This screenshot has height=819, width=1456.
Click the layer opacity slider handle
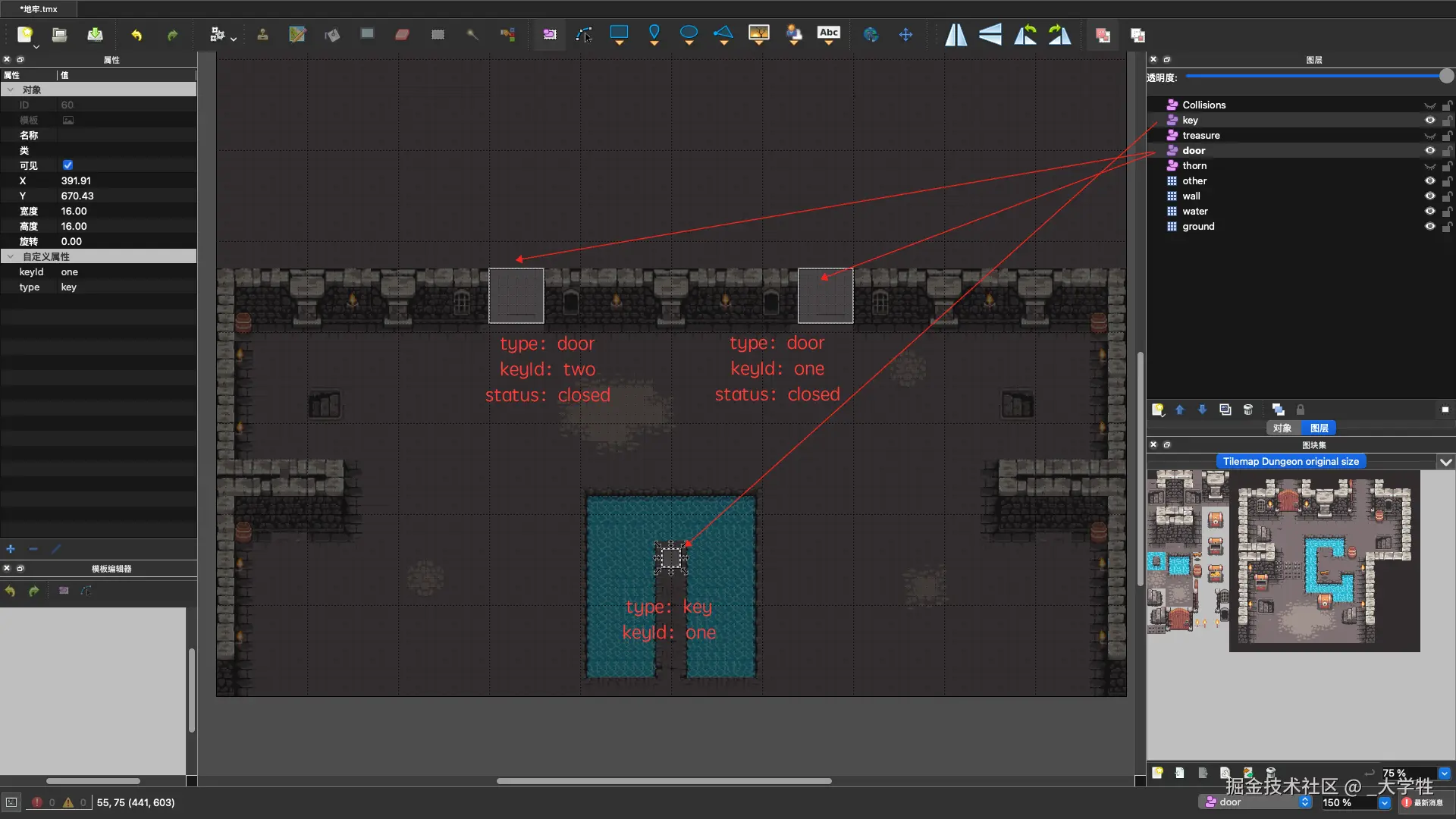(1446, 77)
